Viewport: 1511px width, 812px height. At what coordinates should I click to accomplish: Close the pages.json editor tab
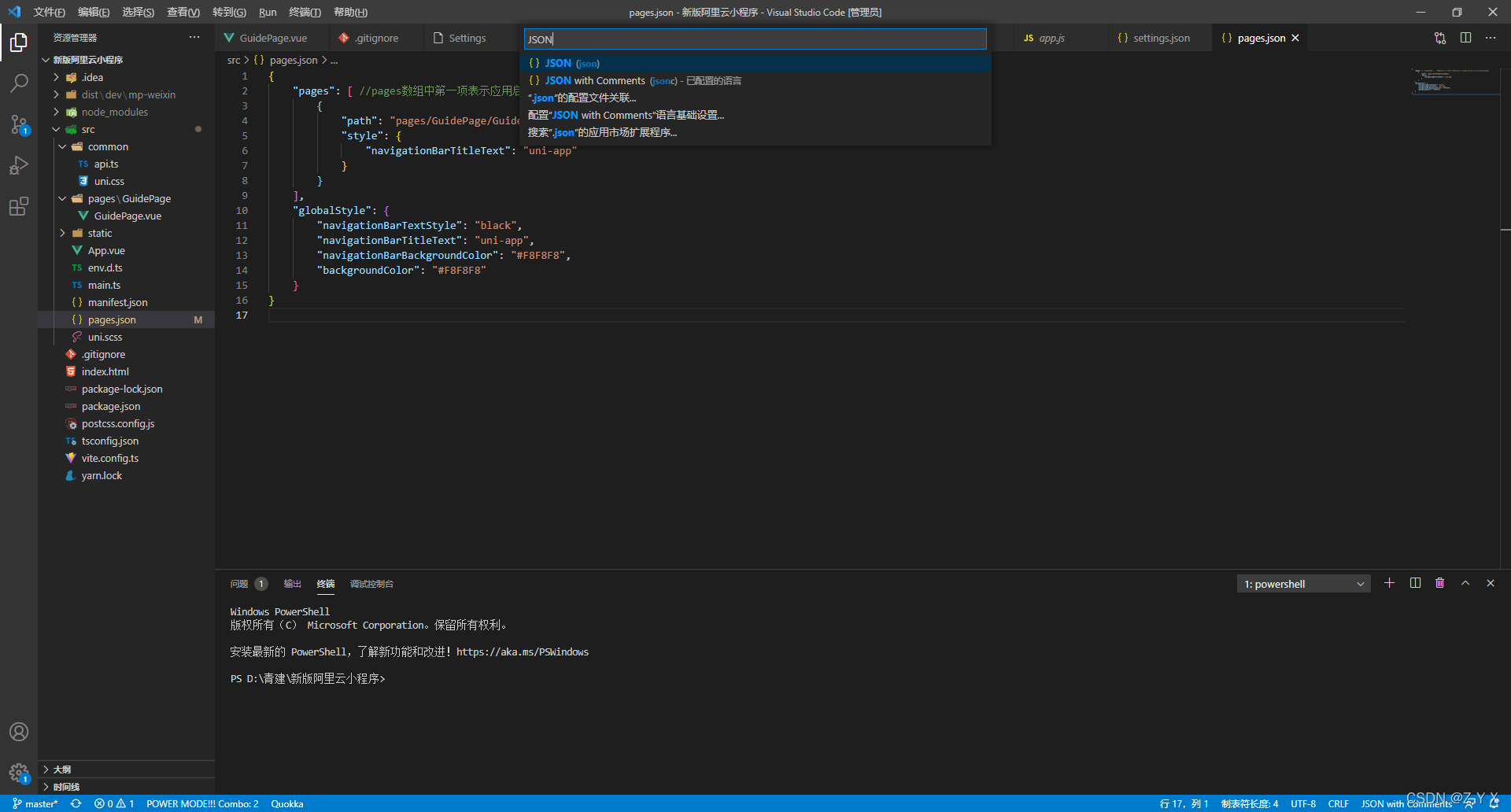point(1295,38)
